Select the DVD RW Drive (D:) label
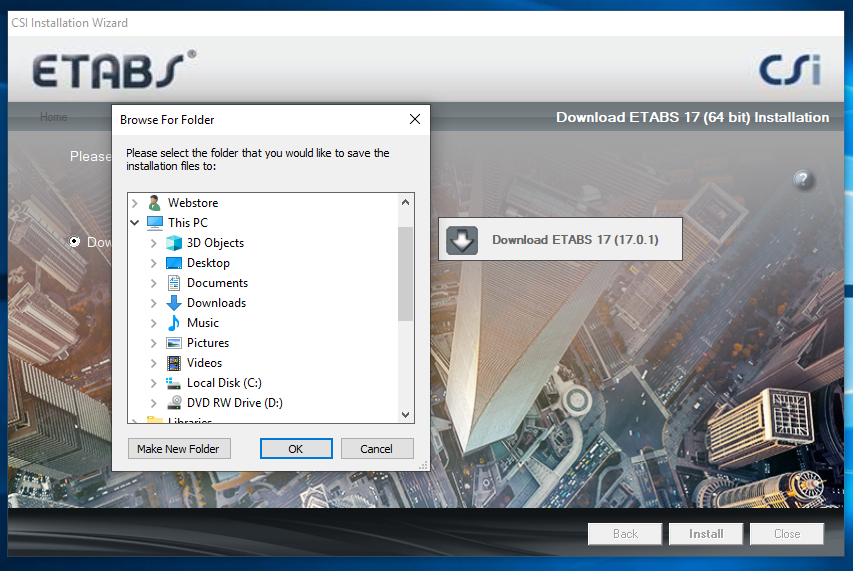 coord(234,403)
